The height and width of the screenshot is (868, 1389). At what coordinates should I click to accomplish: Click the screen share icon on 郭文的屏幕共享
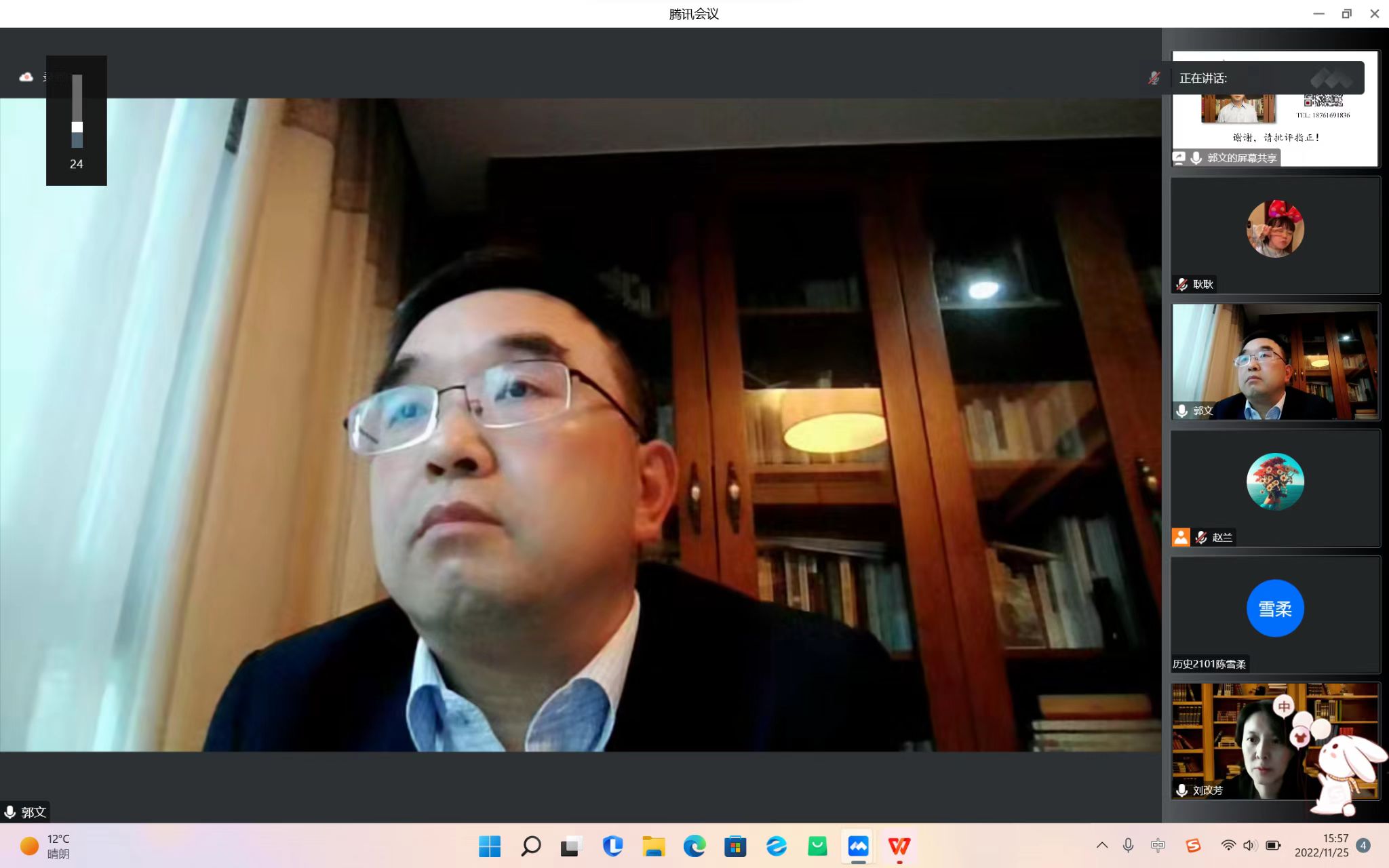point(1179,157)
